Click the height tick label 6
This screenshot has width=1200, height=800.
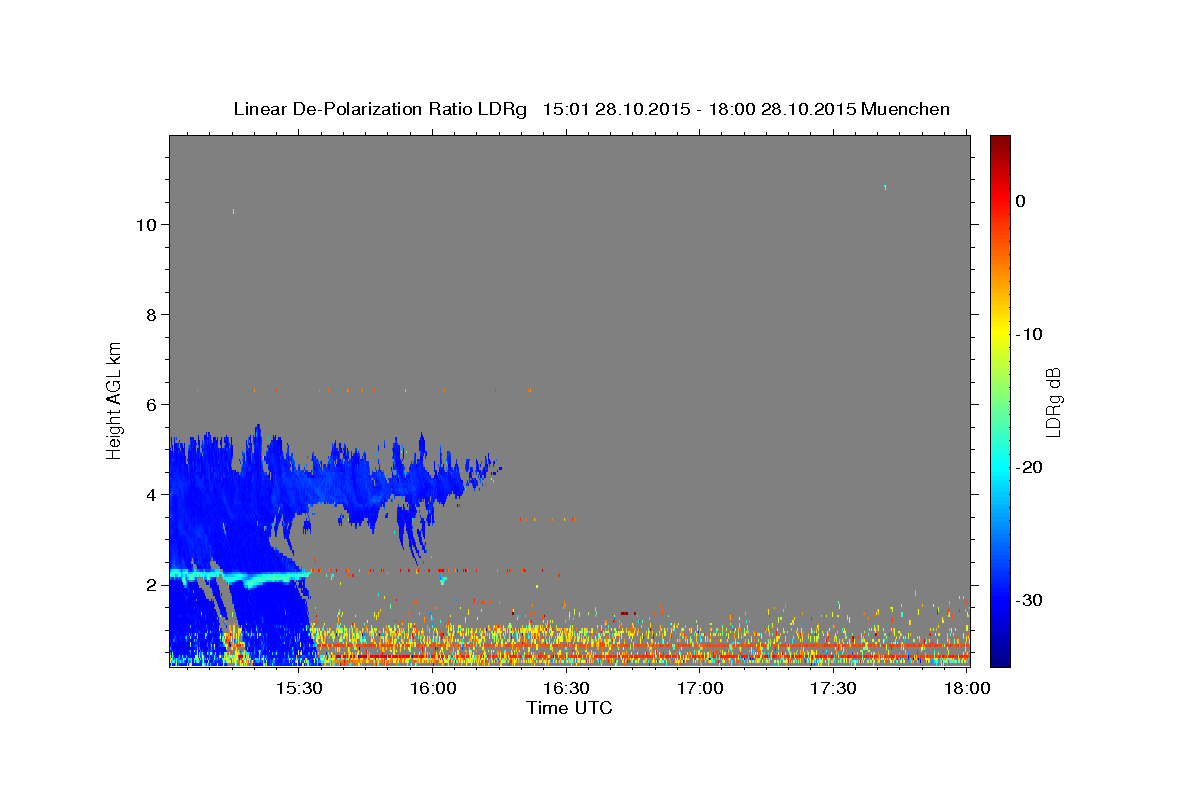(x=149, y=404)
